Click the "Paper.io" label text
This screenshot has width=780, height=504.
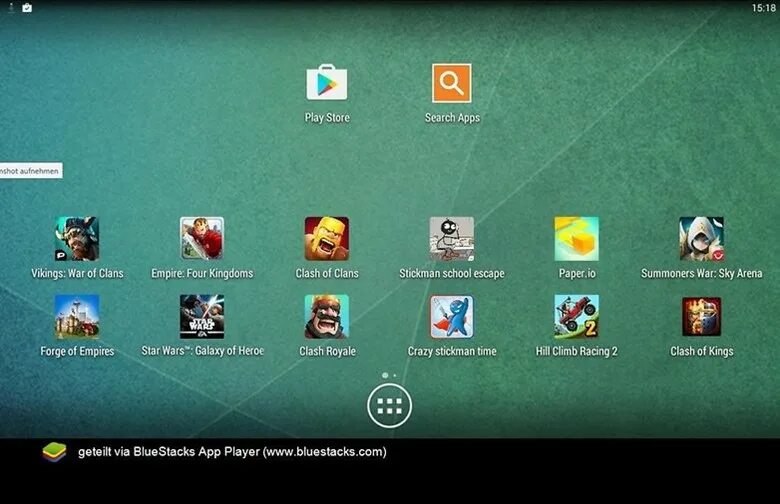(577, 274)
